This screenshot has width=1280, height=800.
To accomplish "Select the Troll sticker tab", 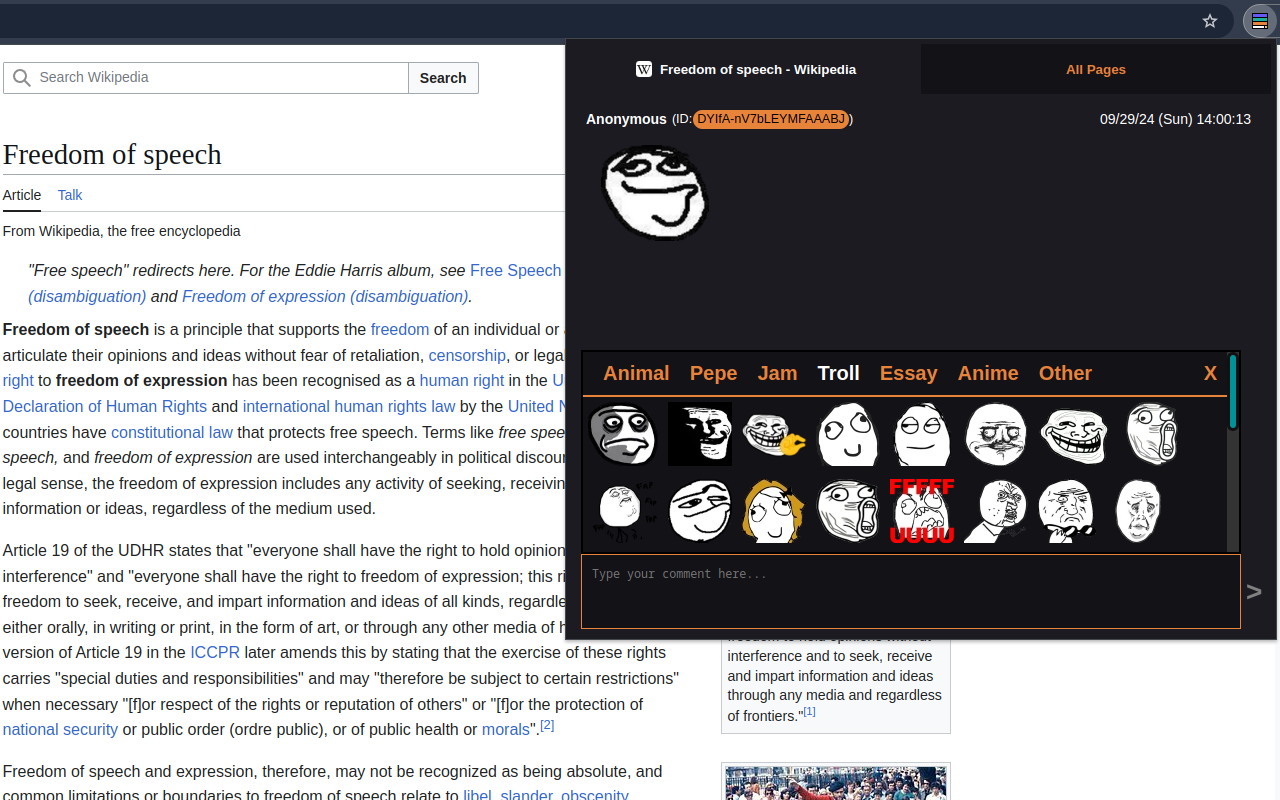I will coord(838,373).
